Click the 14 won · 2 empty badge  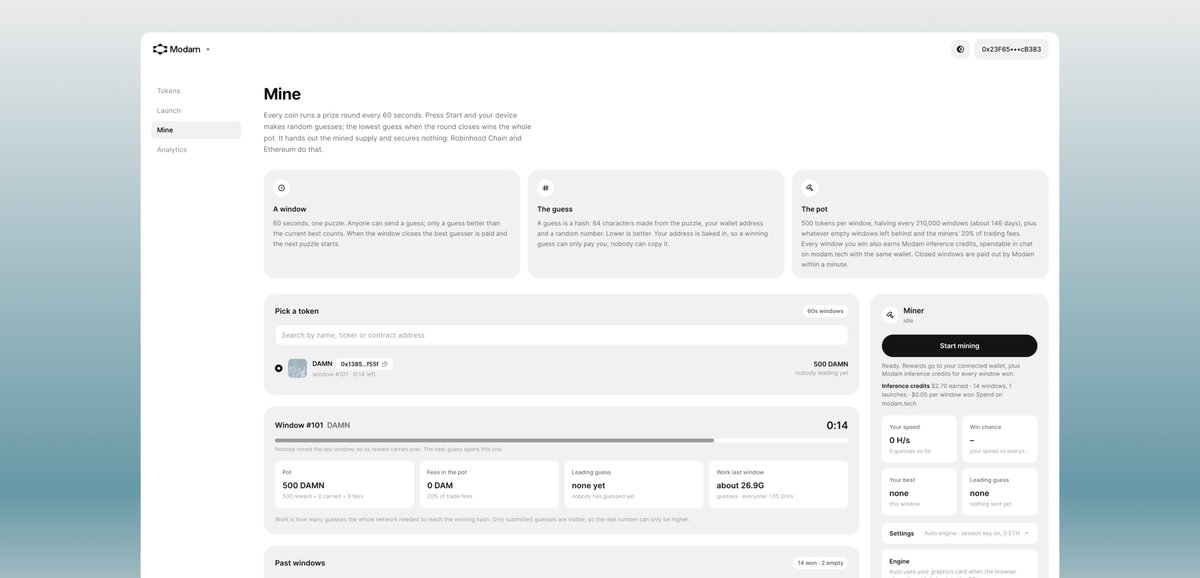[x=820, y=563]
